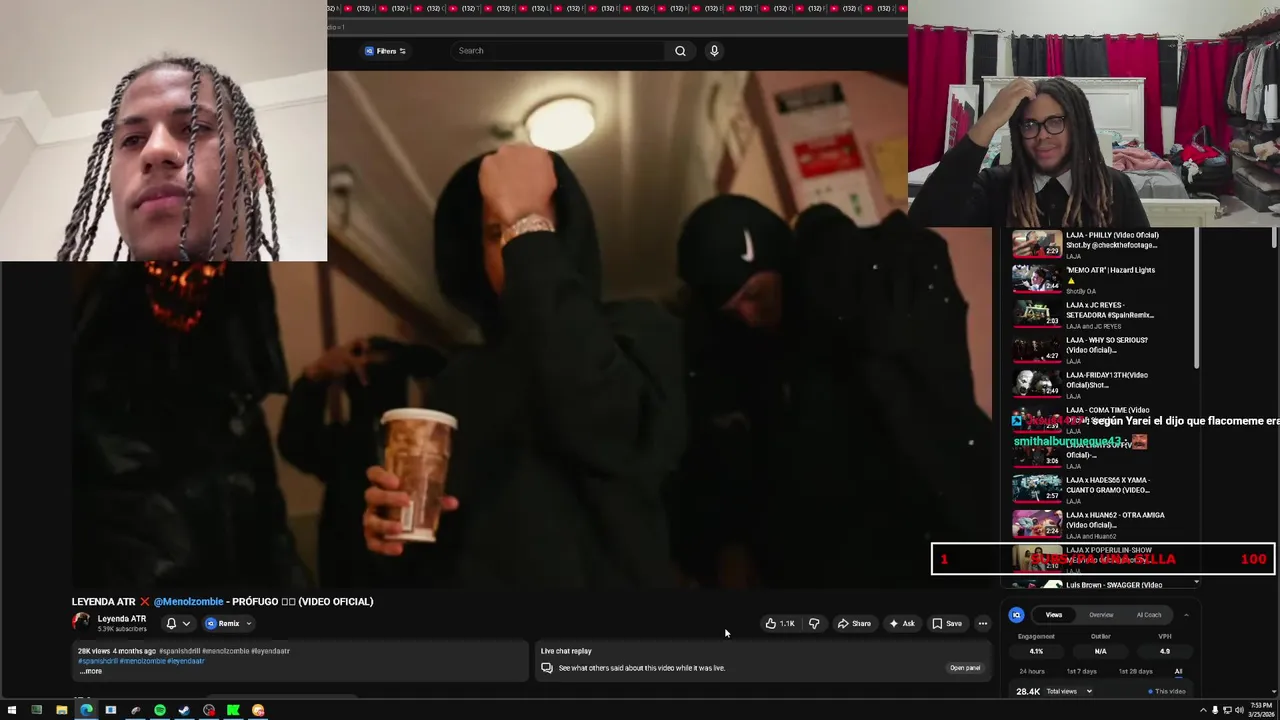Open more actions three-dot menu
This screenshot has width=1280, height=720.
click(x=983, y=624)
